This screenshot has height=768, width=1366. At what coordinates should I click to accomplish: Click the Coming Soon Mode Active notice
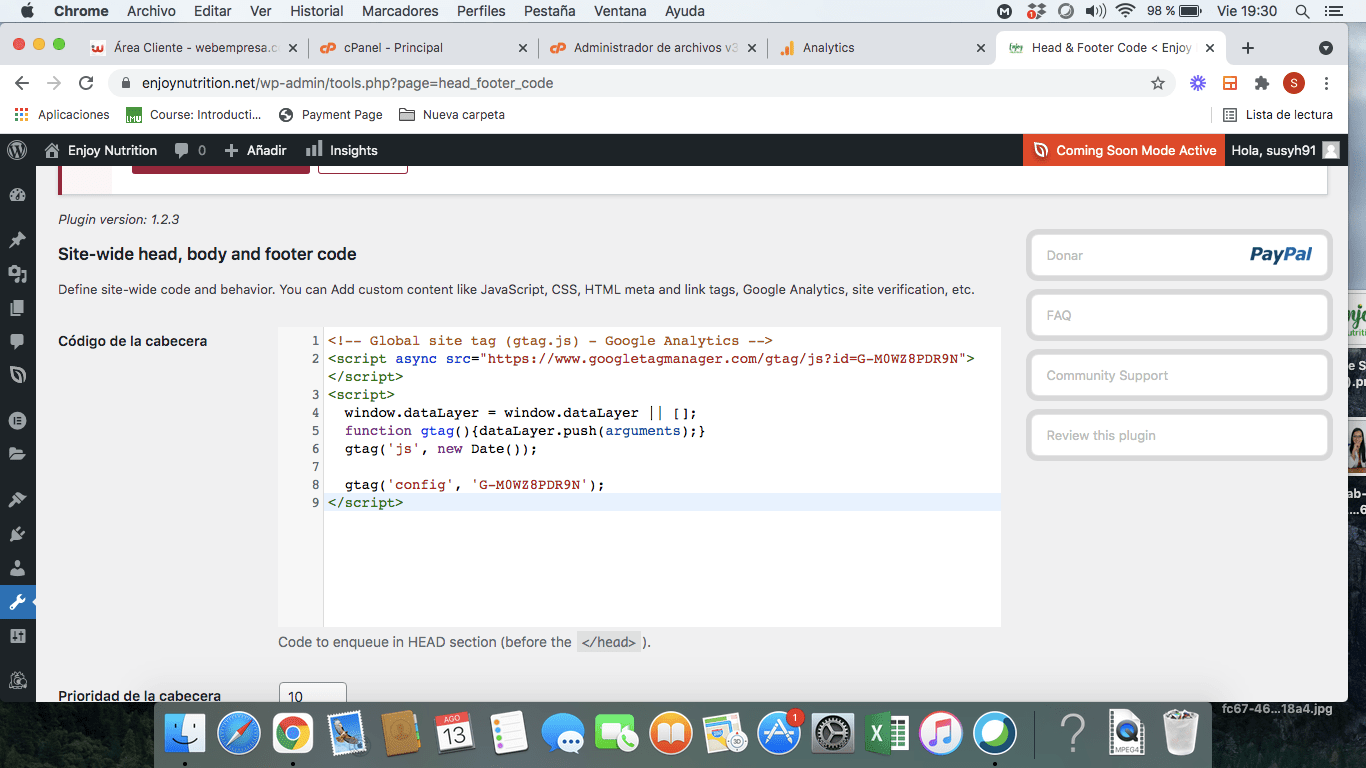click(x=1123, y=150)
